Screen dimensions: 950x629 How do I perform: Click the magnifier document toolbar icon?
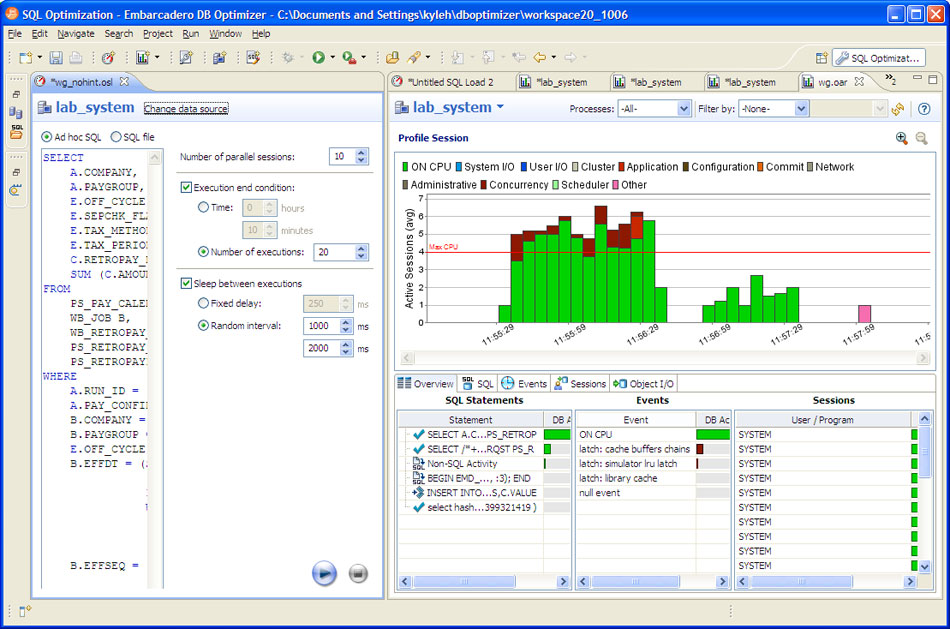point(186,58)
